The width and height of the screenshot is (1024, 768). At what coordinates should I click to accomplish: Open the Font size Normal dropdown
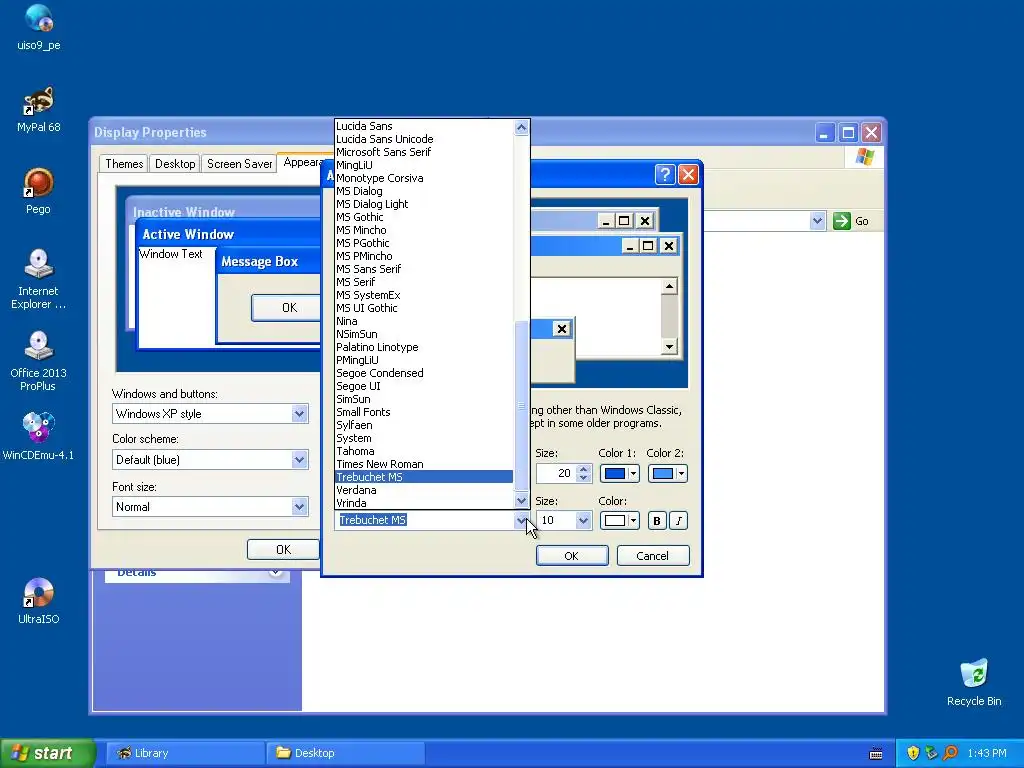pos(299,507)
